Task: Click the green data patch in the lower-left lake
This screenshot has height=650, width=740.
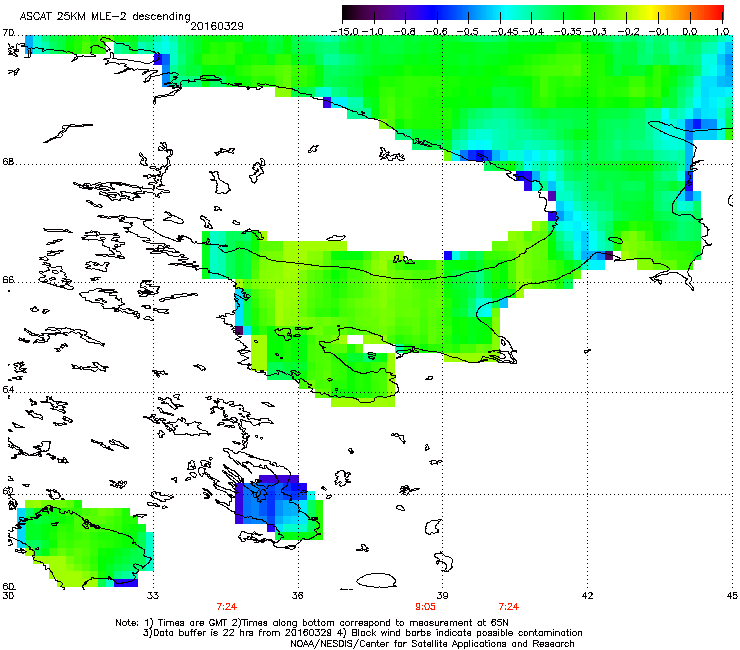Action: point(85,543)
